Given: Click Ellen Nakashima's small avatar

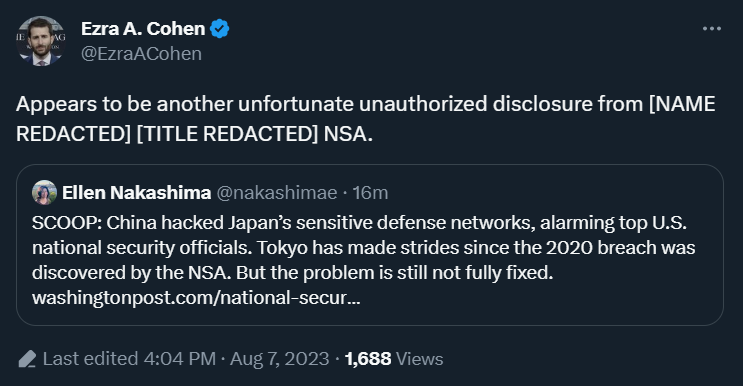Looking at the screenshot, I should coord(45,192).
